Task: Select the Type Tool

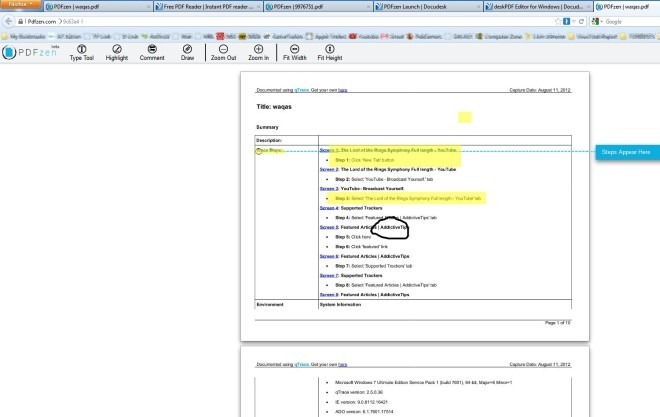Action: click(82, 53)
